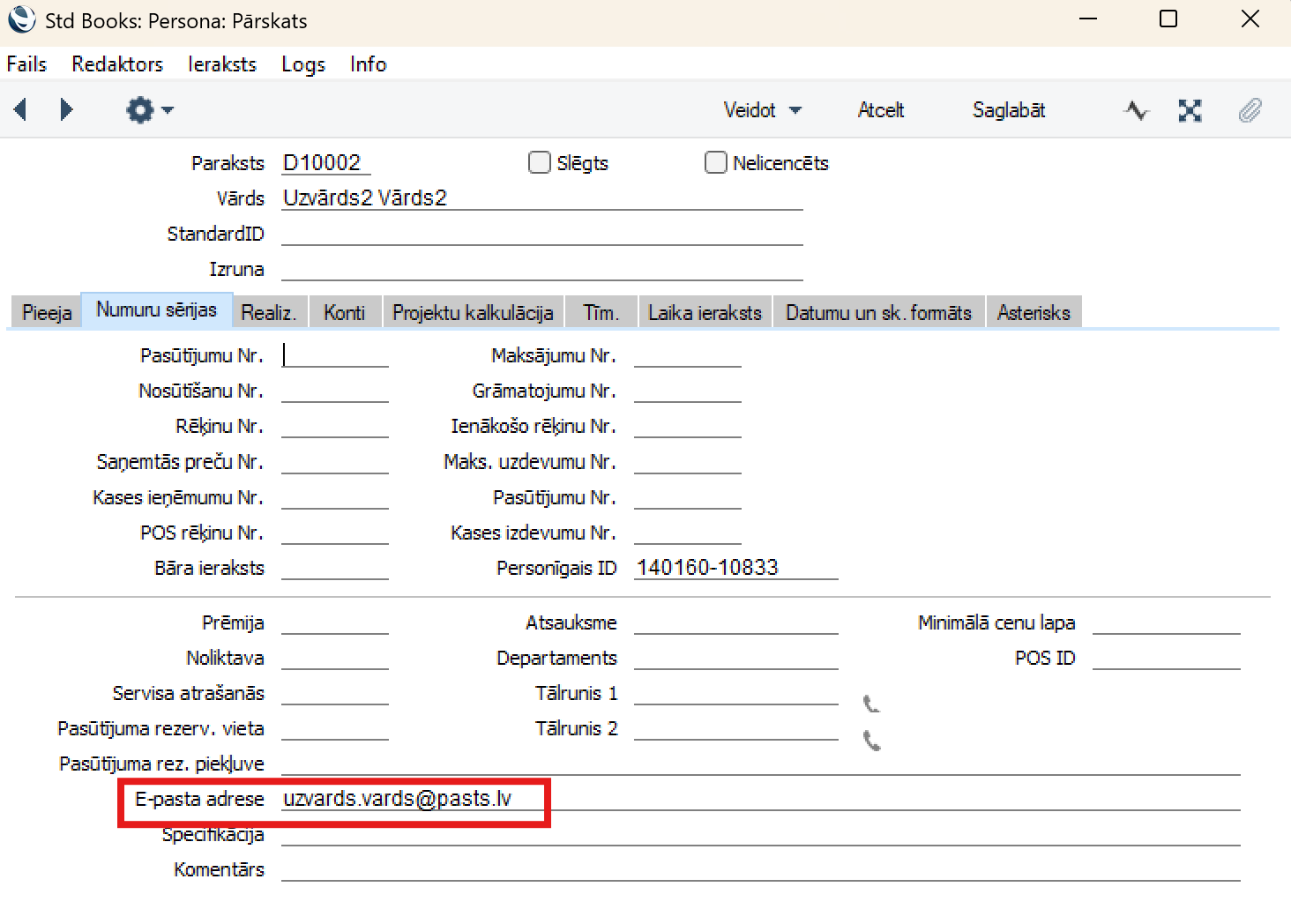Click the phone icon beside Tālrunis 1
Screen dimensions: 1291x924
(x=871, y=704)
